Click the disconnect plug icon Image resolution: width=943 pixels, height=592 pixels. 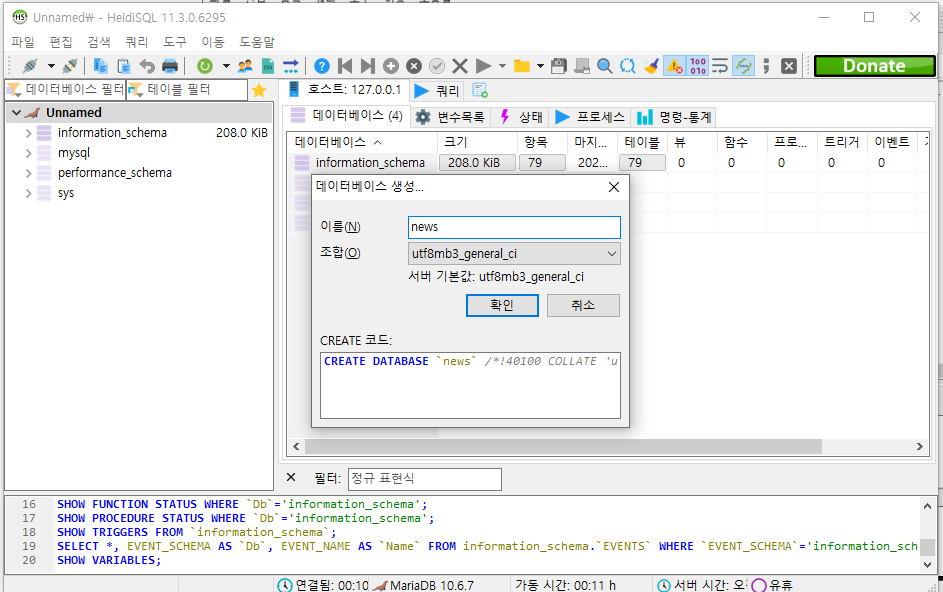70,66
